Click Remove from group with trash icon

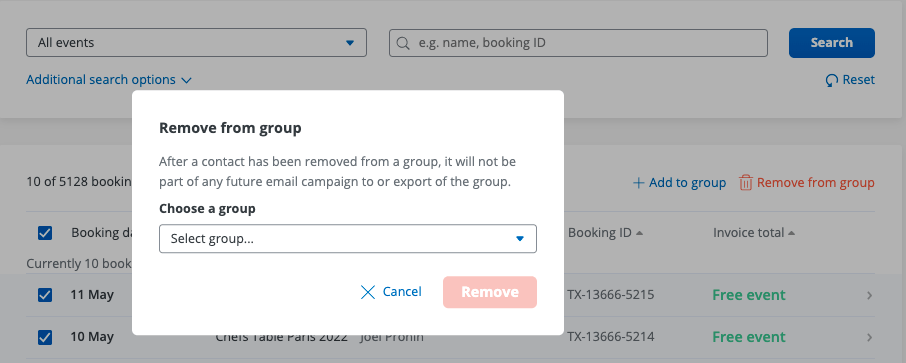[807, 183]
